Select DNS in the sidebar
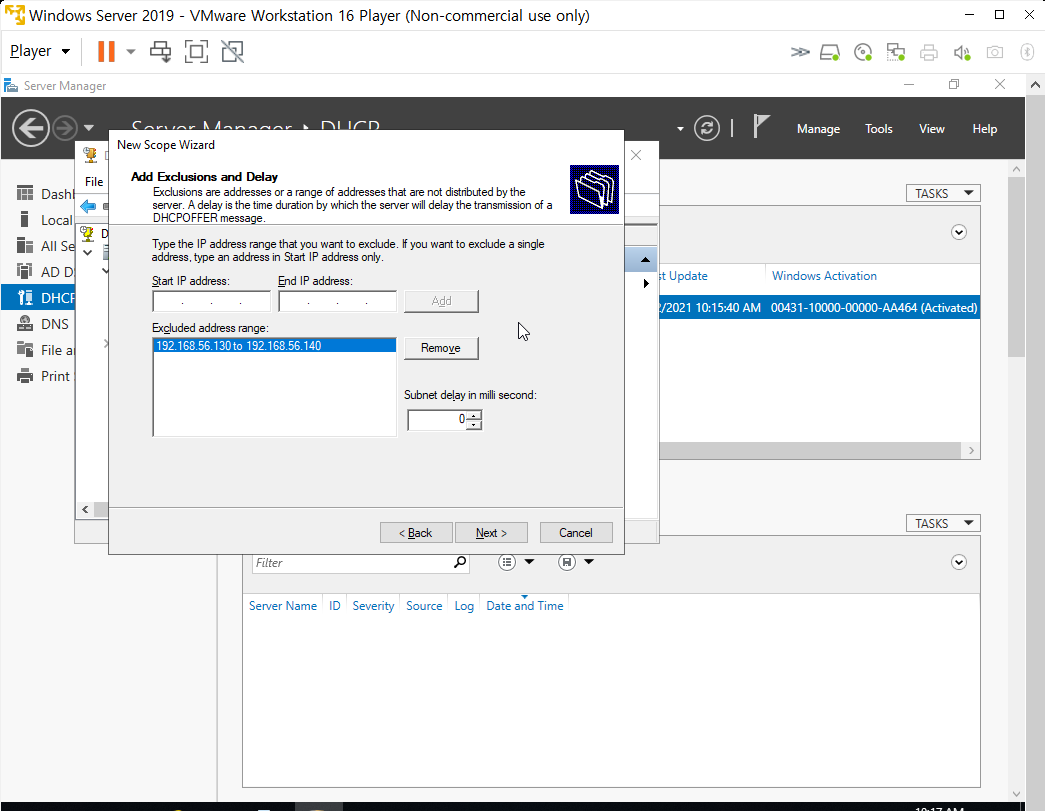1045x811 pixels. [45, 324]
